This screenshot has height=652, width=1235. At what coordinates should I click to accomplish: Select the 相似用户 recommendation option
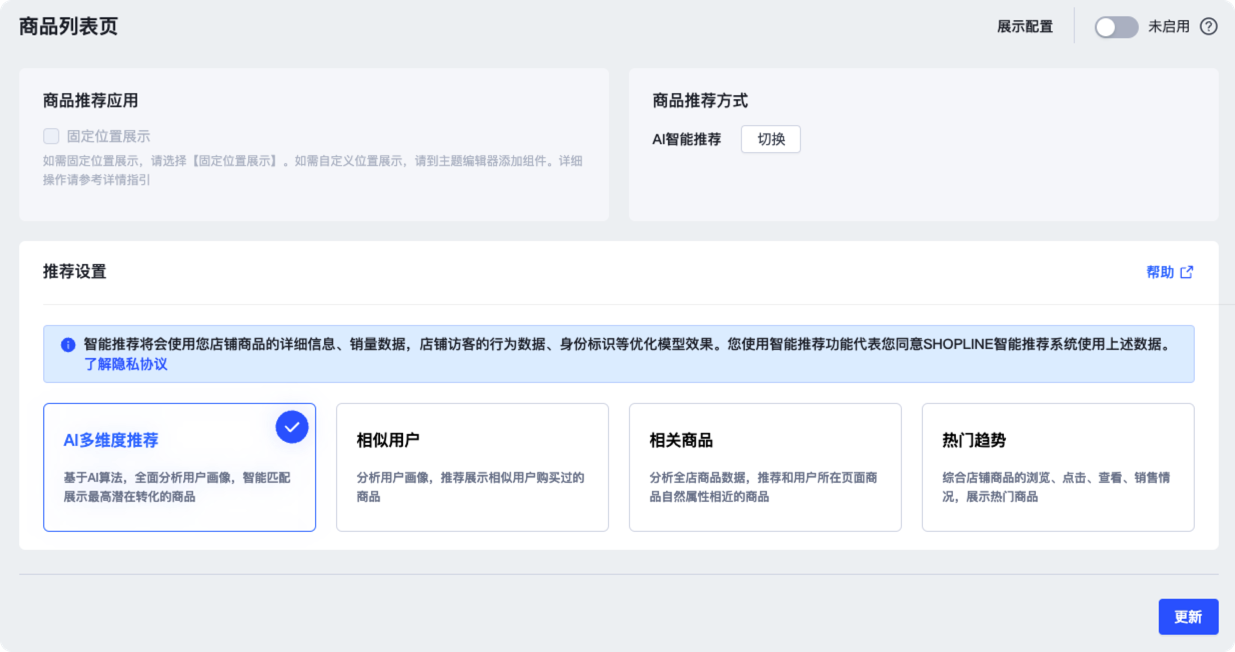(472, 467)
